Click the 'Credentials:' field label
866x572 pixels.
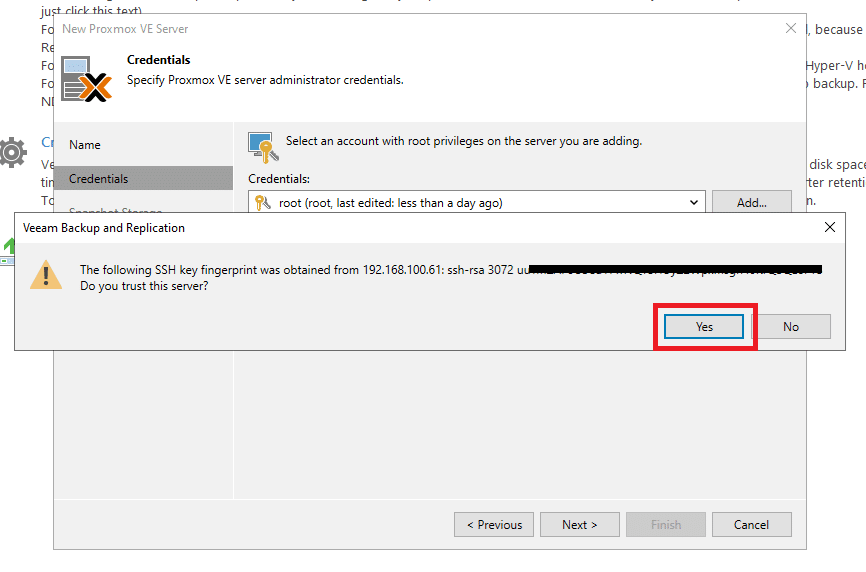click(279, 179)
